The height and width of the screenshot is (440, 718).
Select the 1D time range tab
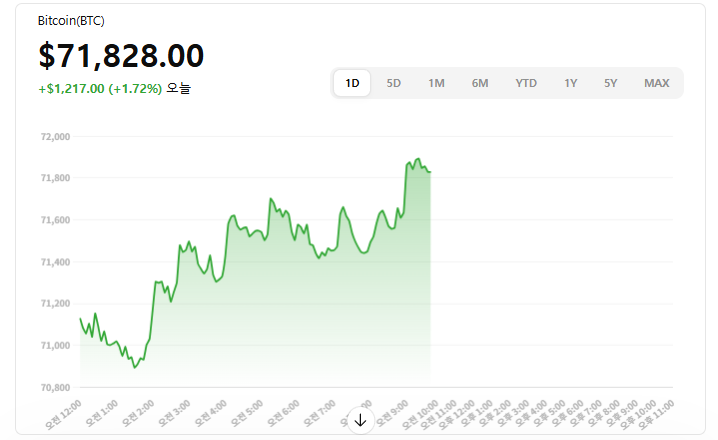pos(352,83)
